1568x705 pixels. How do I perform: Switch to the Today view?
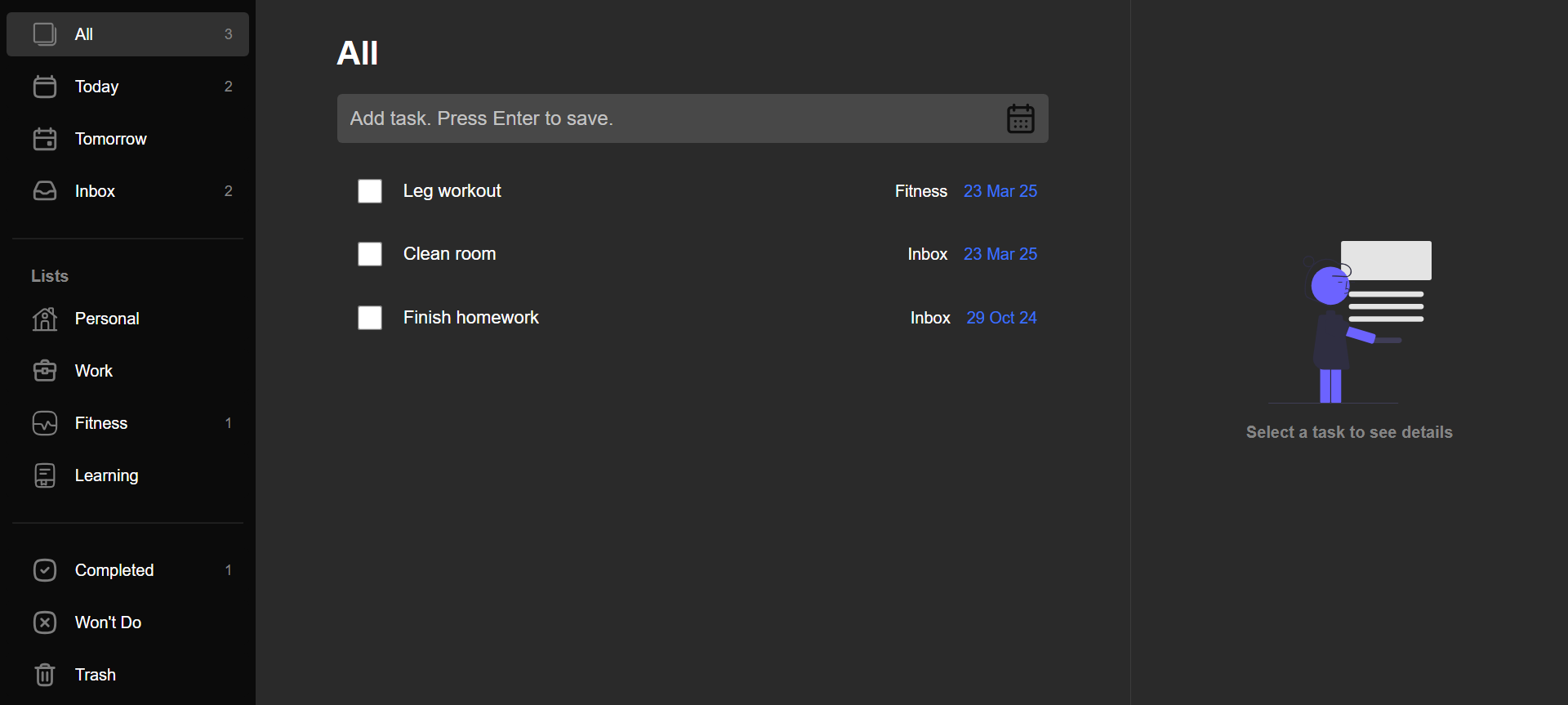click(x=127, y=87)
